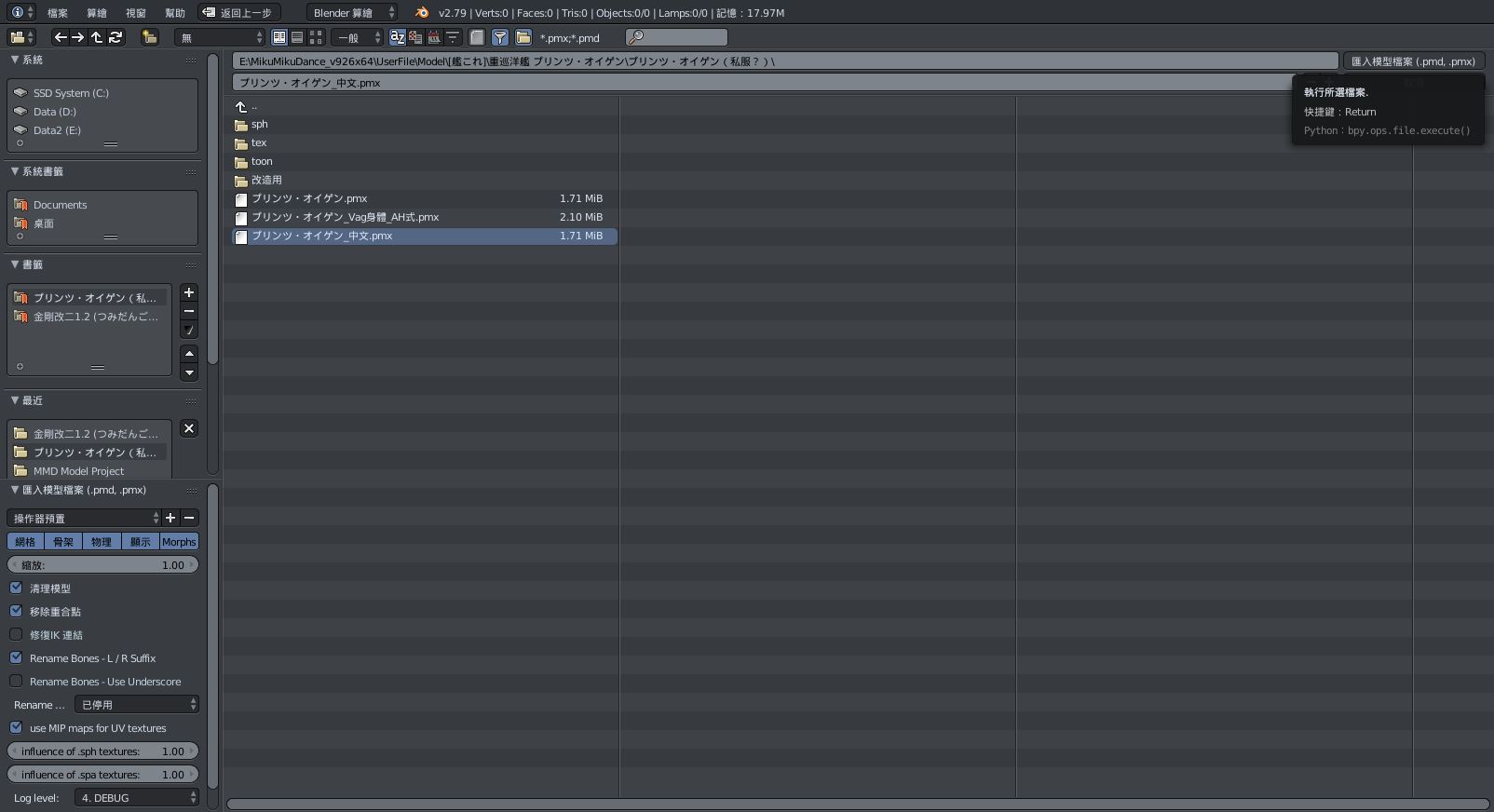The width and height of the screenshot is (1494, 812).
Task: Open the Log level dropdown
Action: point(137,798)
